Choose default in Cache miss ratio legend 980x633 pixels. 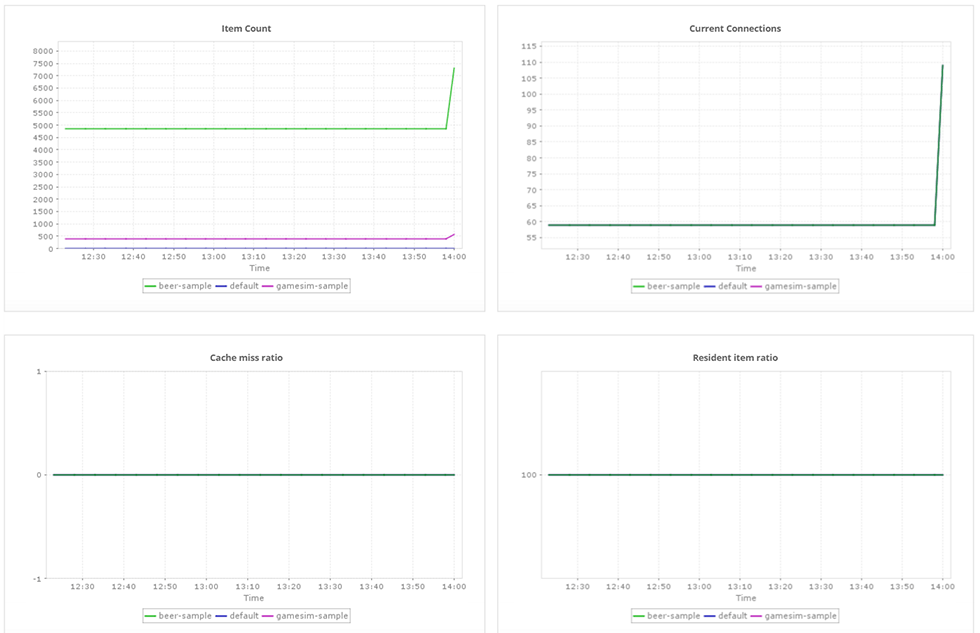(237, 616)
